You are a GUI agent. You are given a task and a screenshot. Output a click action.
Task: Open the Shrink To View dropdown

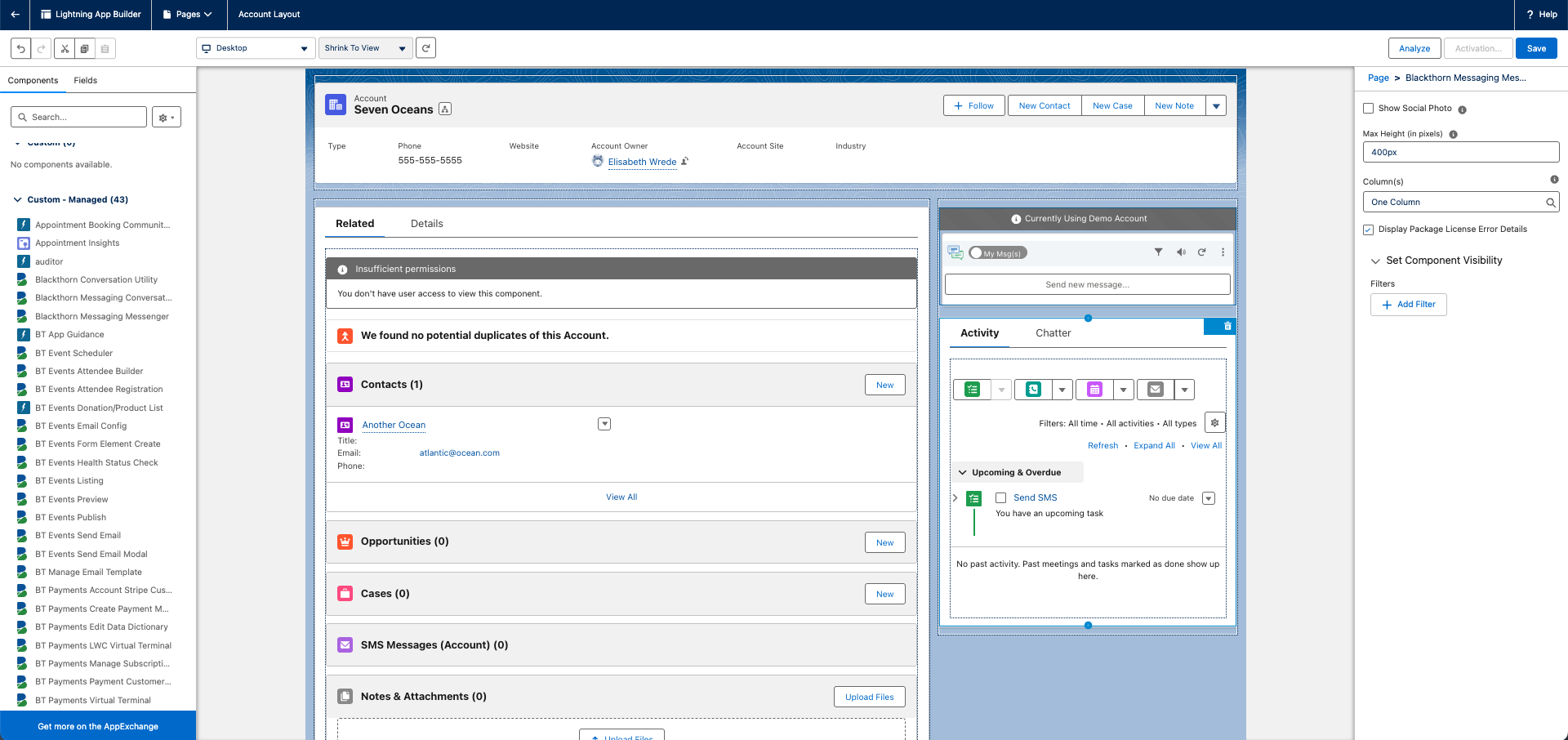point(365,48)
